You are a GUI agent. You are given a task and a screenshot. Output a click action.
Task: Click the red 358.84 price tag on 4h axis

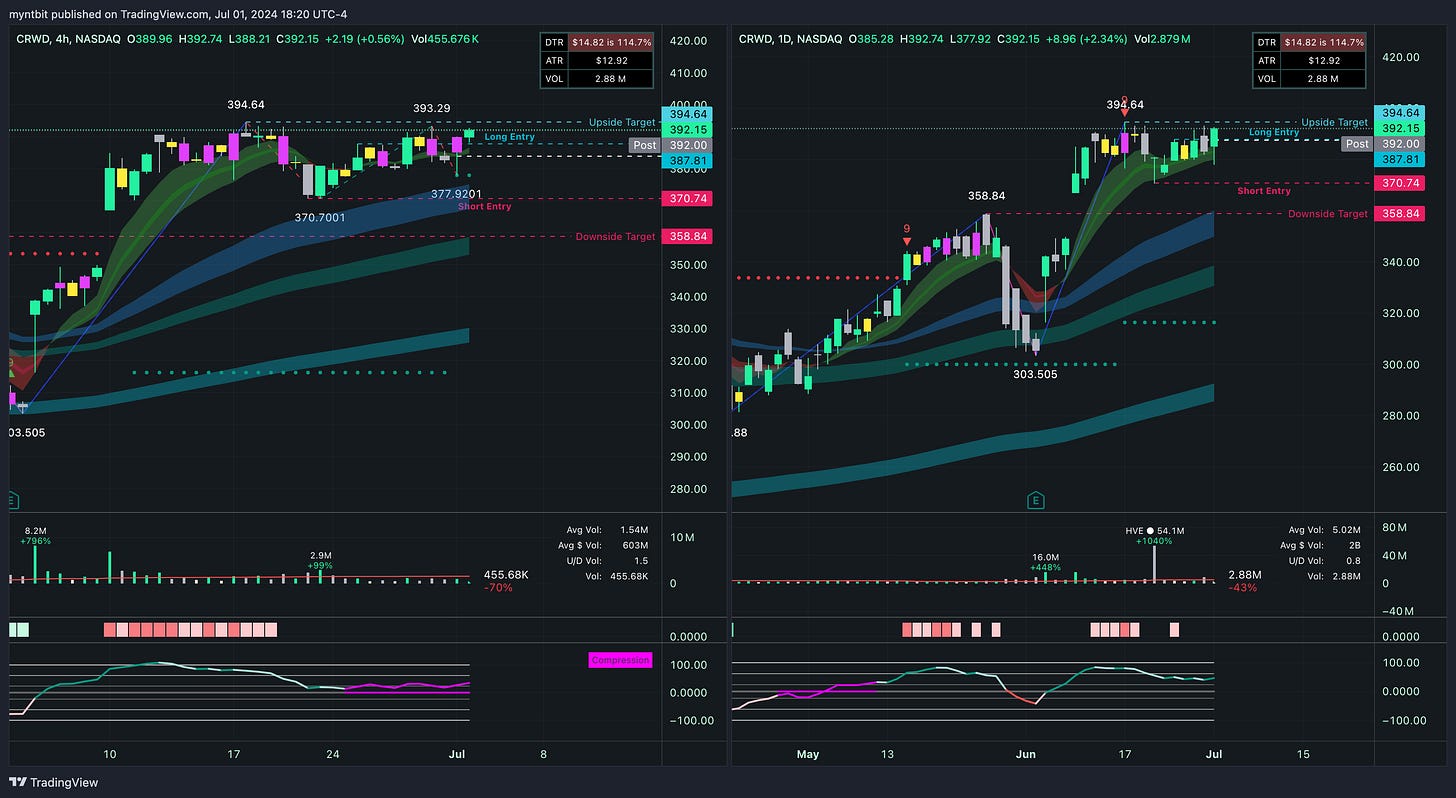[x=687, y=237]
